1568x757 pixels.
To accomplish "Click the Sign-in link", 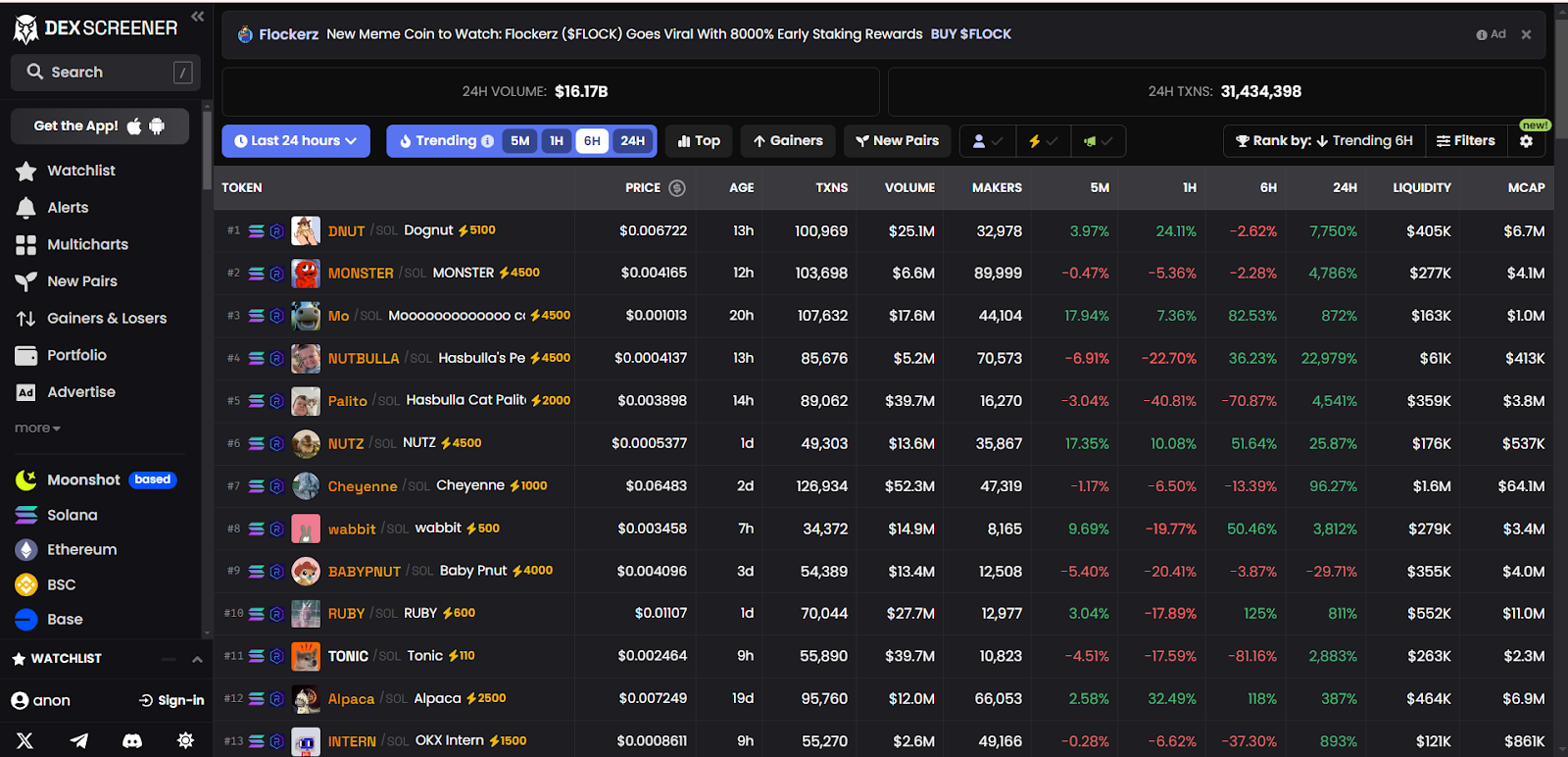I will coord(171,700).
